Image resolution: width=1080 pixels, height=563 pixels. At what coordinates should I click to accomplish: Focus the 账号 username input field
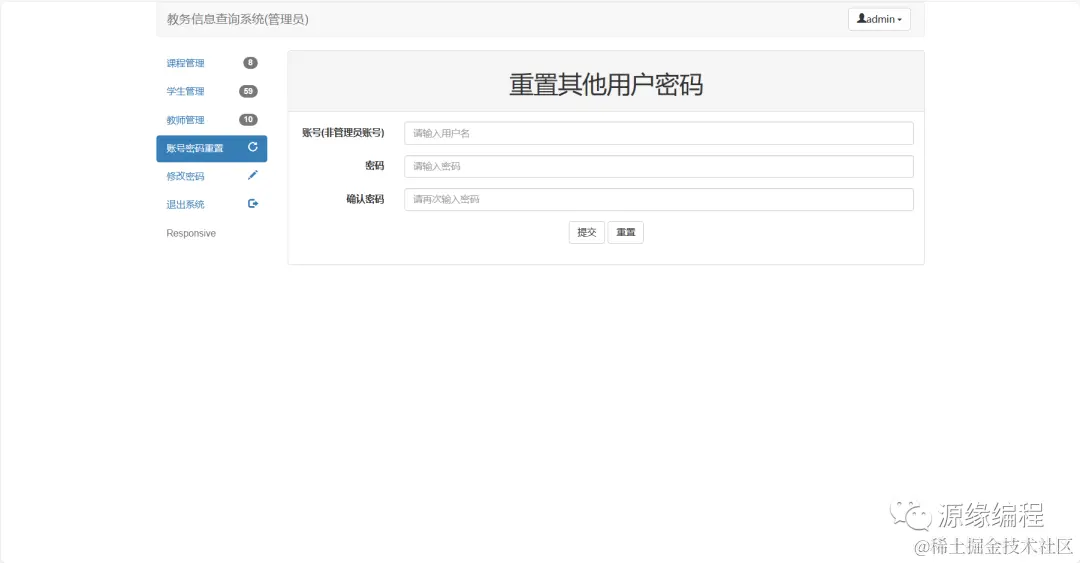click(658, 133)
